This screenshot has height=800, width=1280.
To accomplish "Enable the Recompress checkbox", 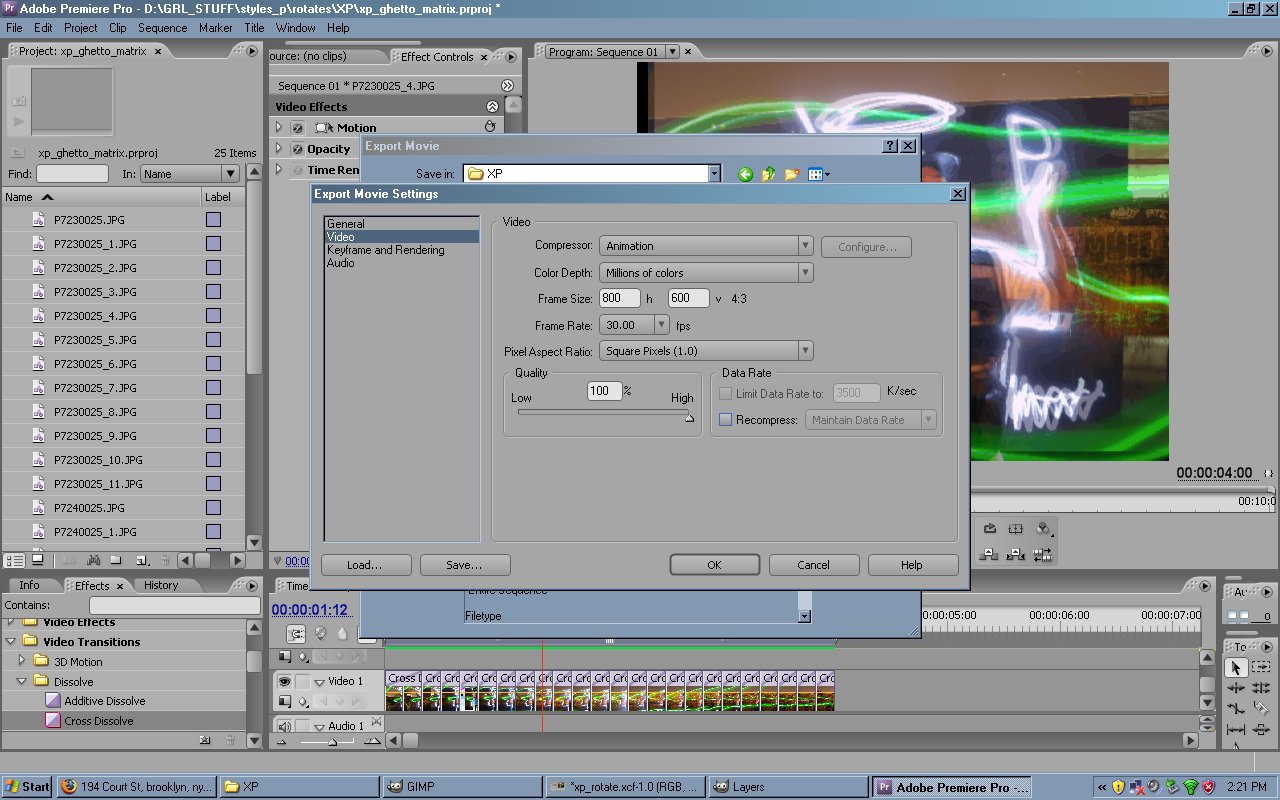I will coord(726,420).
